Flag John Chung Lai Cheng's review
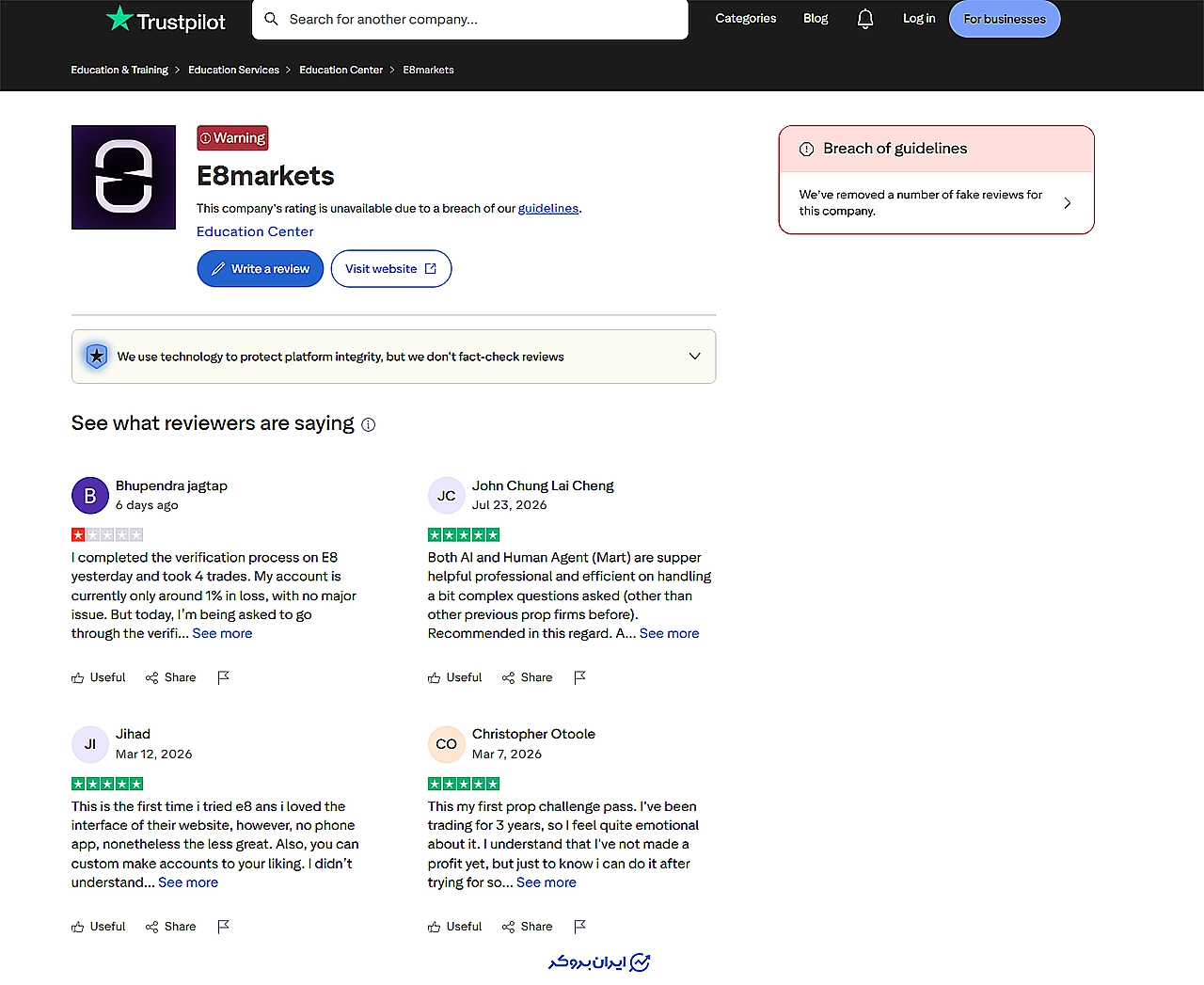 click(x=579, y=677)
